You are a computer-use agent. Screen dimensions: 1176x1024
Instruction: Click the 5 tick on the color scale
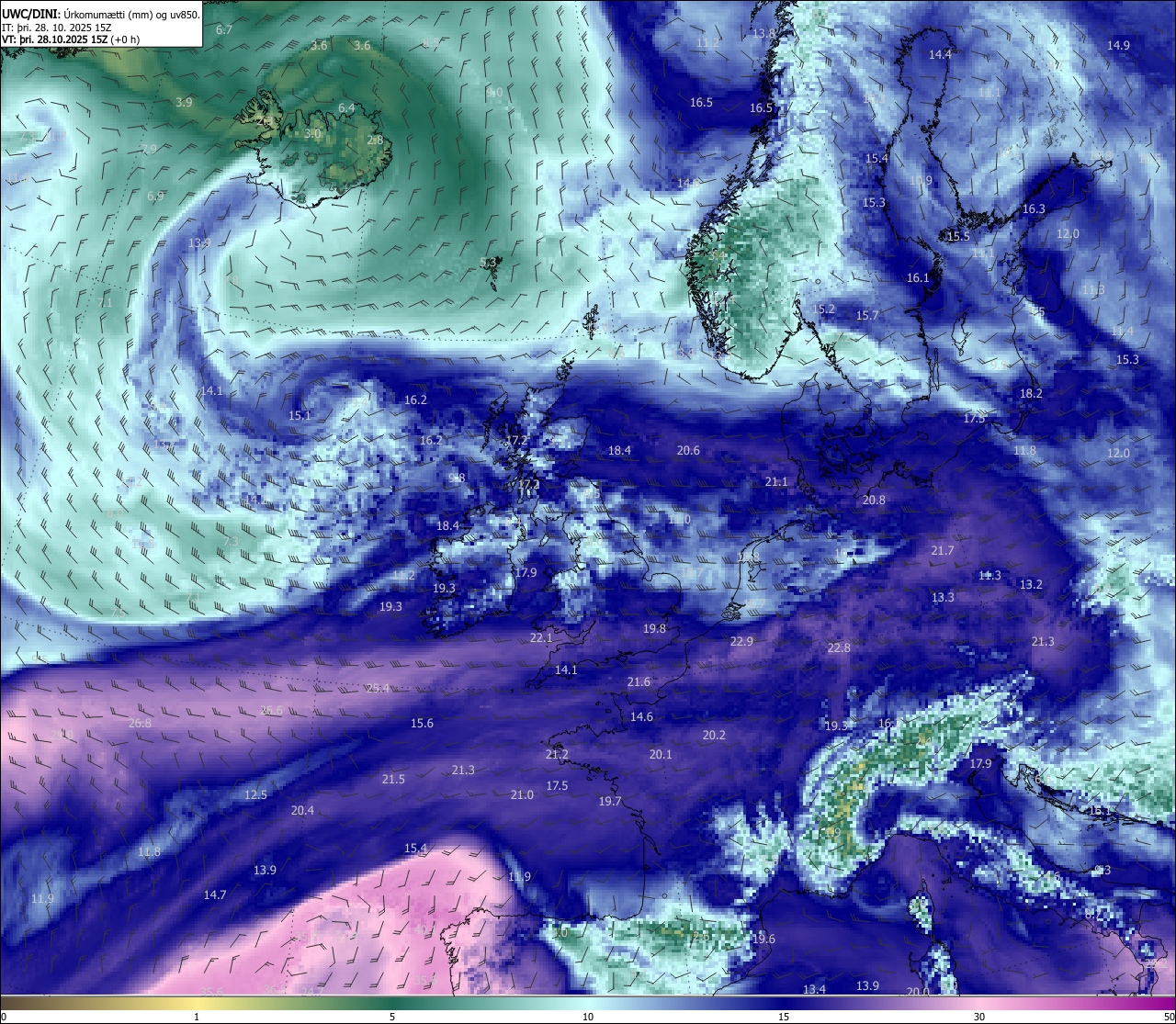392,1017
